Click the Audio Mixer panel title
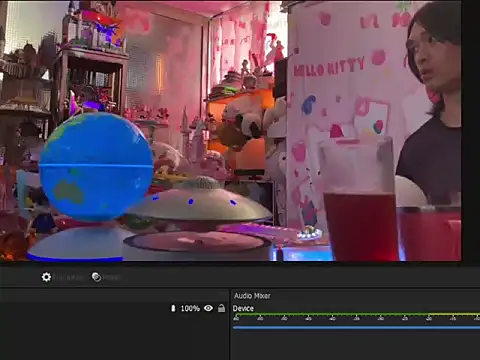The image size is (480, 360). click(x=252, y=296)
